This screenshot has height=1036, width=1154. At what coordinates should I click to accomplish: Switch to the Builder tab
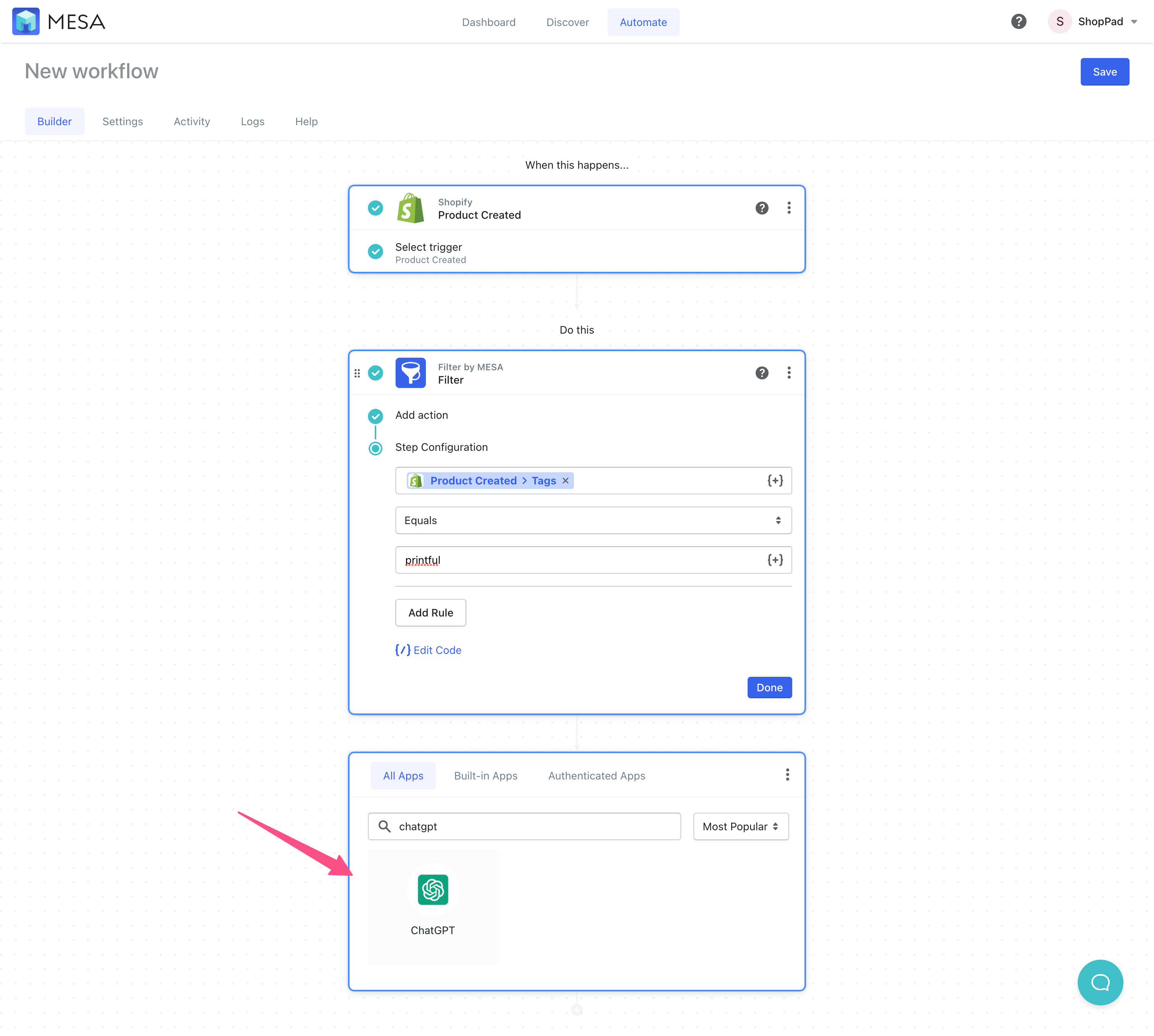[55, 121]
